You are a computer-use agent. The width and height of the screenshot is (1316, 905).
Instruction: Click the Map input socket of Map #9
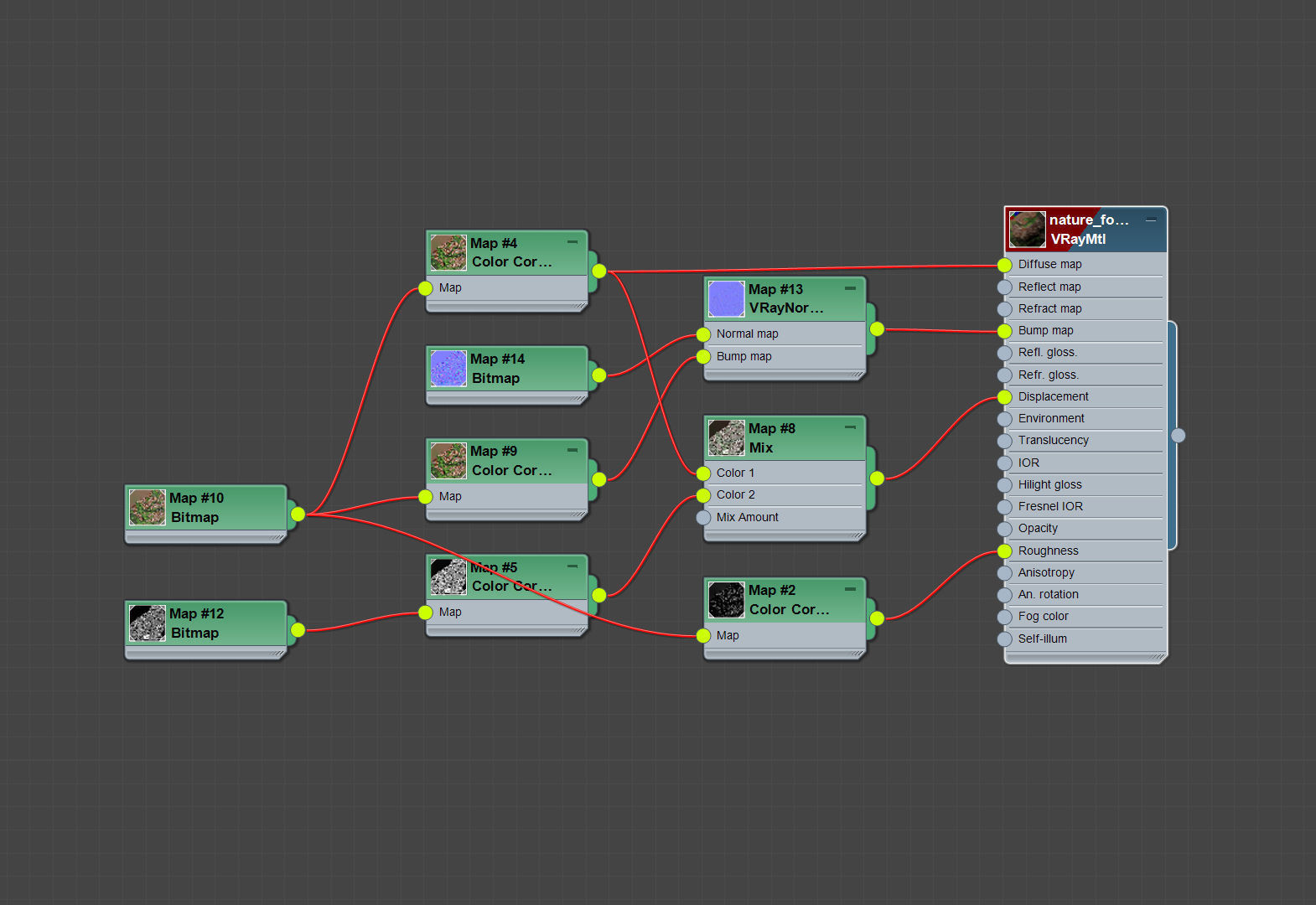point(426,497)
